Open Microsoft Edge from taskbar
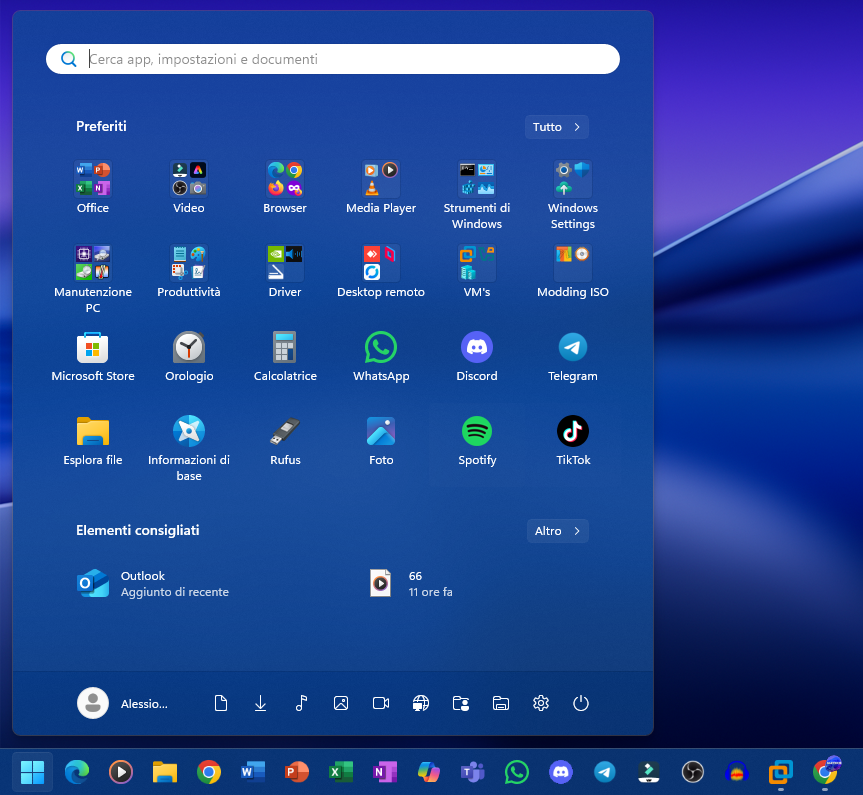 pyautogui.click(x=77, y=772)
